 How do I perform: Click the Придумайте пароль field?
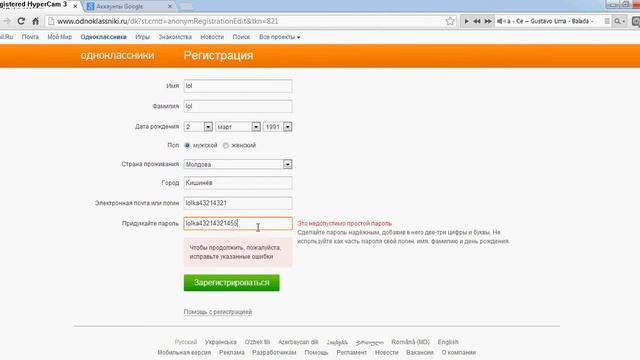coord(238,223)
